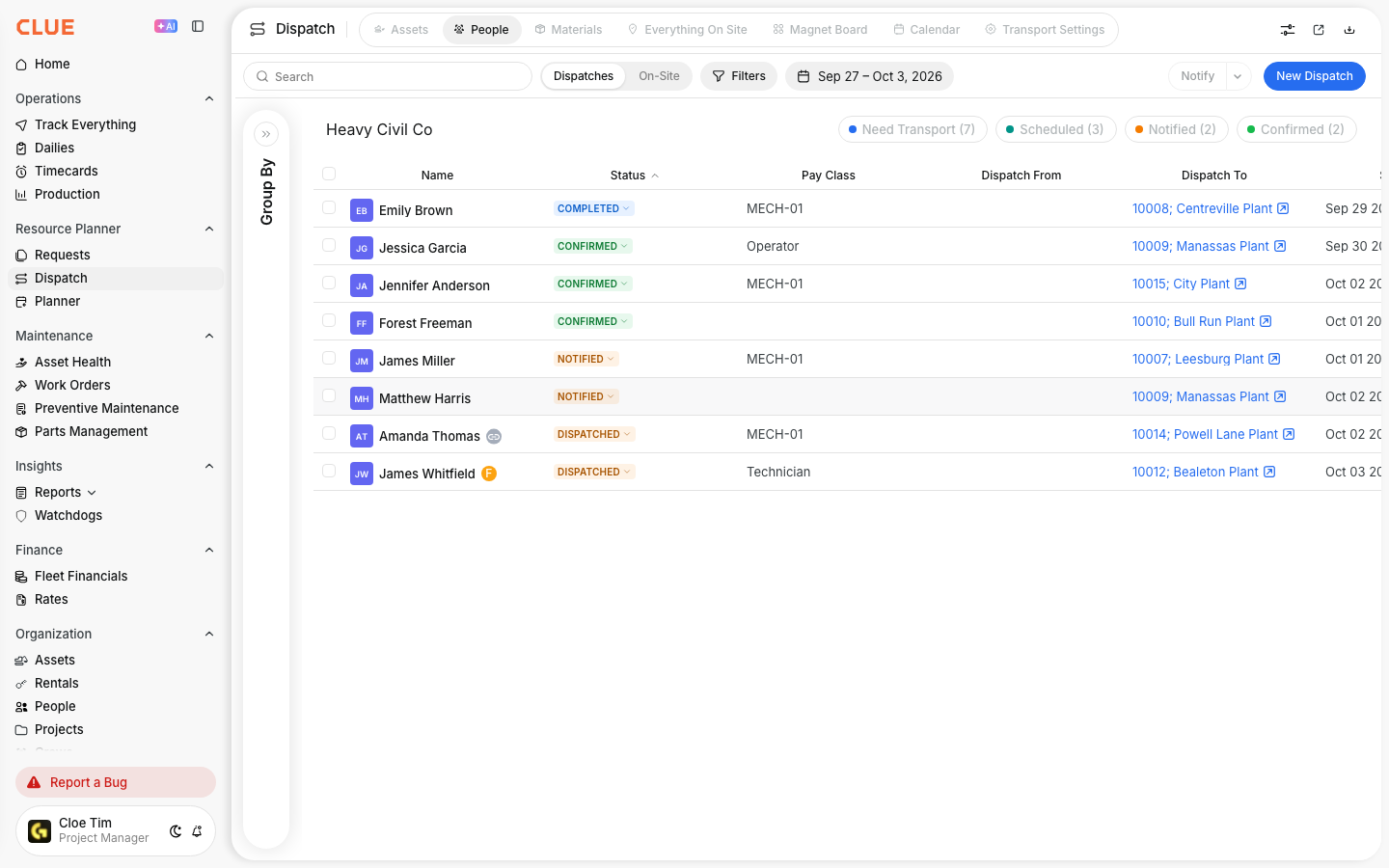
Task: Click the JG avatar for Jessica Garcia
Action: pos(362,248)
